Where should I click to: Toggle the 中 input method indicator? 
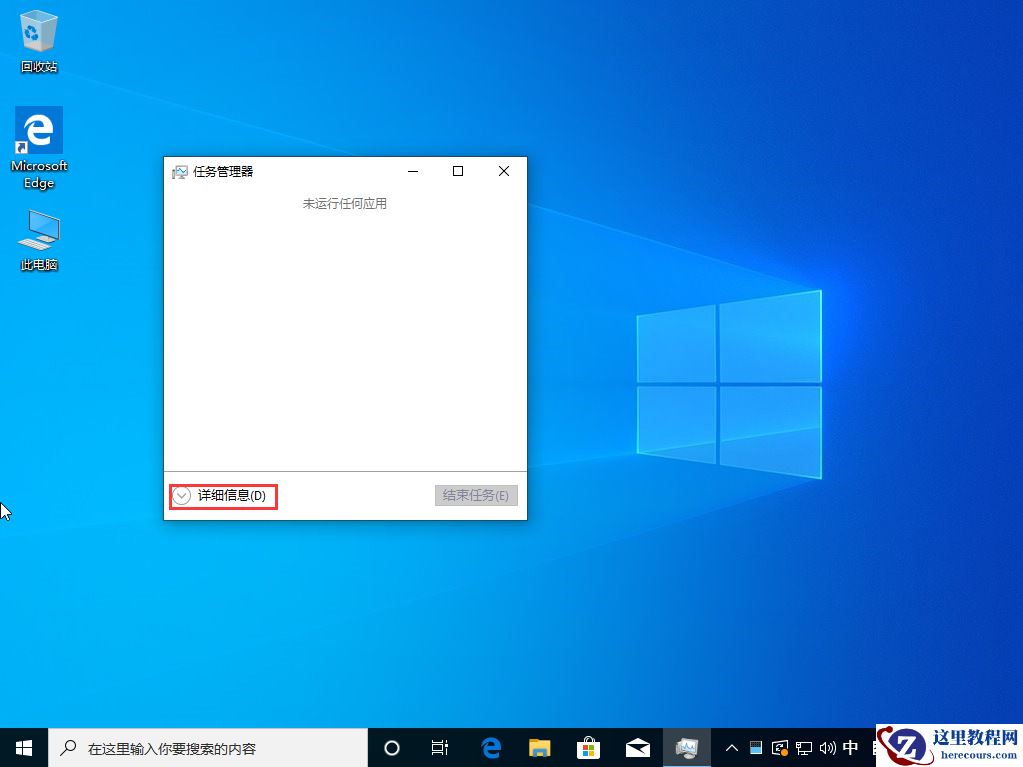(850, 747)
